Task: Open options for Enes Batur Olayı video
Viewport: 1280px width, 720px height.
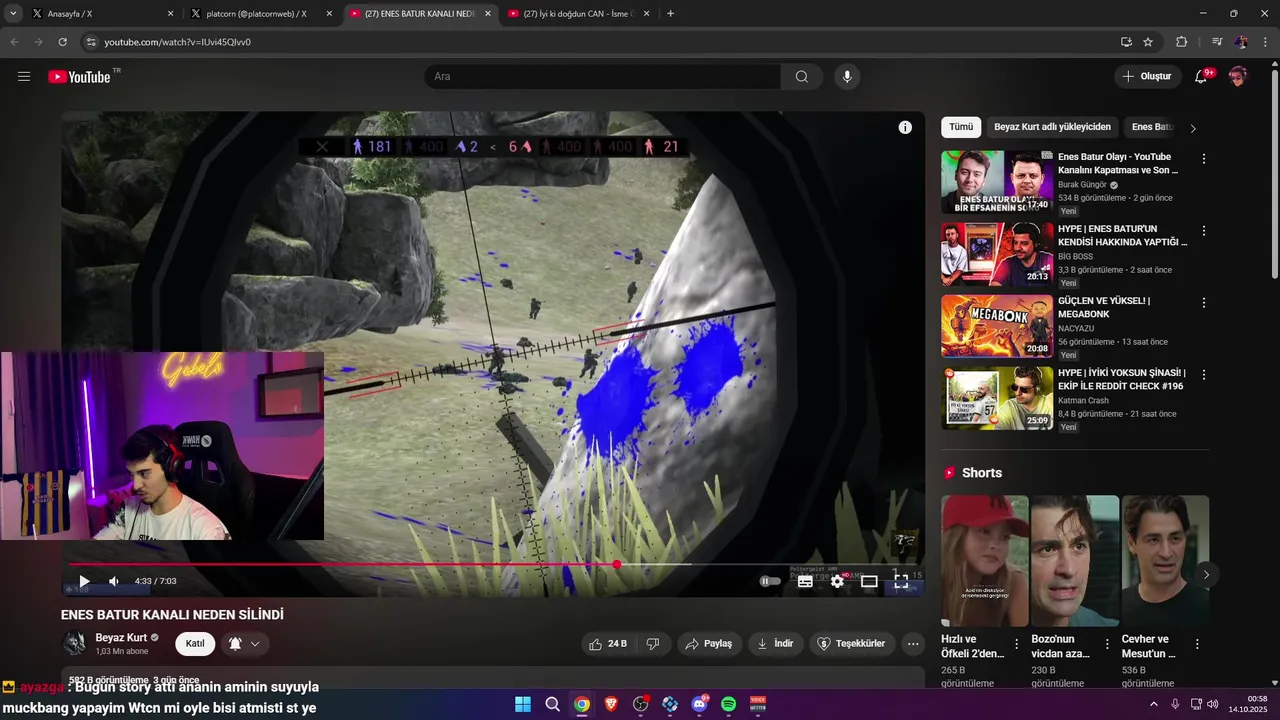Action: [x=1203, y=159]
